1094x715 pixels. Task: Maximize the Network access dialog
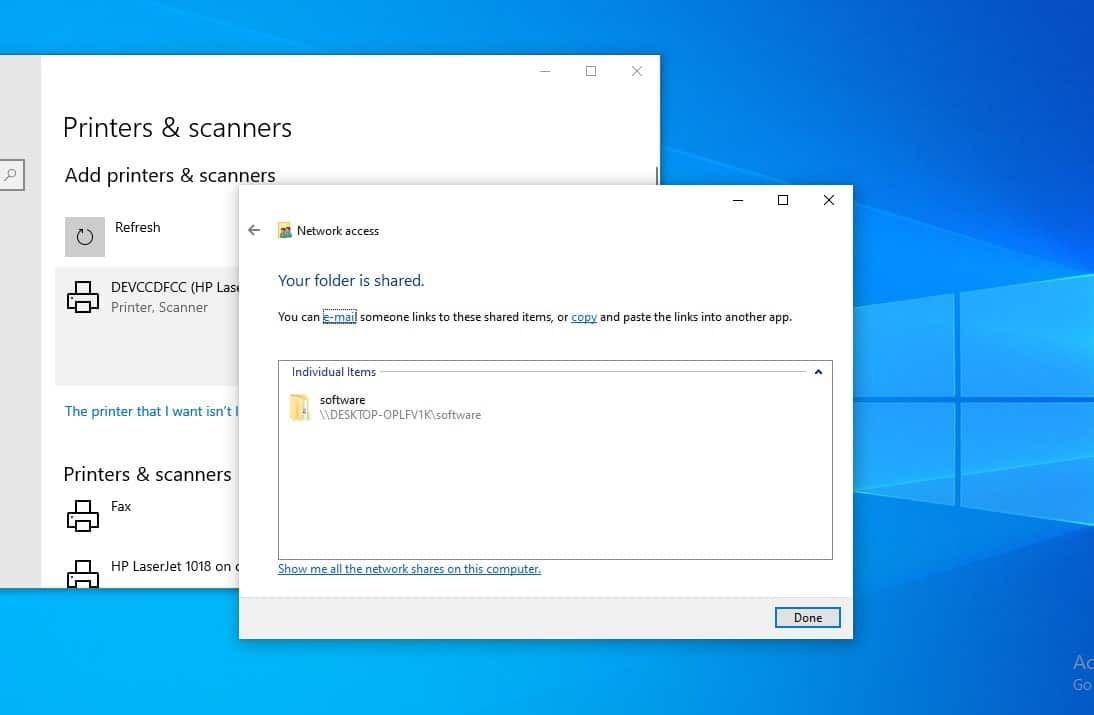pos(783,200)
